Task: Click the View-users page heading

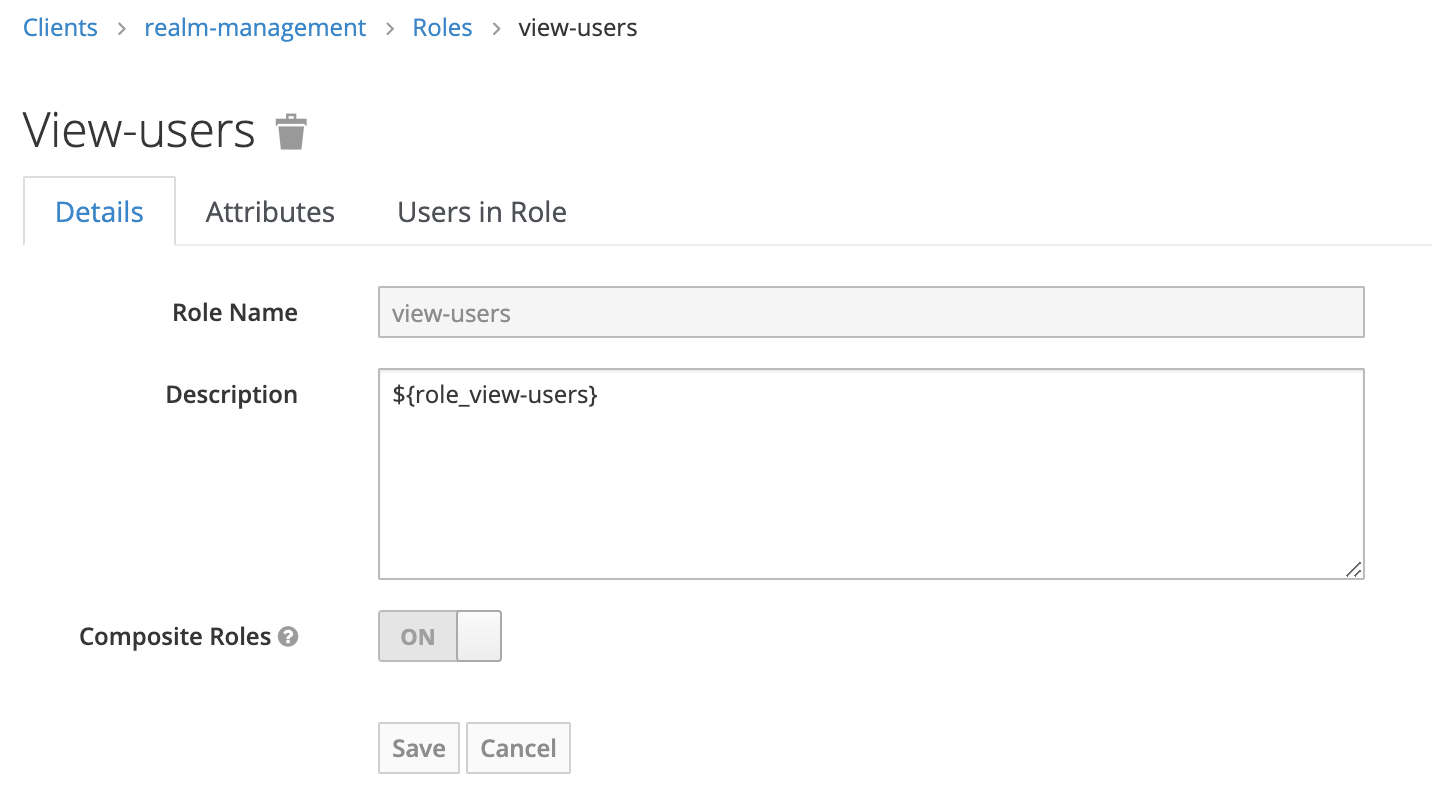Action: pyautogui.click(x=139, y=131)
